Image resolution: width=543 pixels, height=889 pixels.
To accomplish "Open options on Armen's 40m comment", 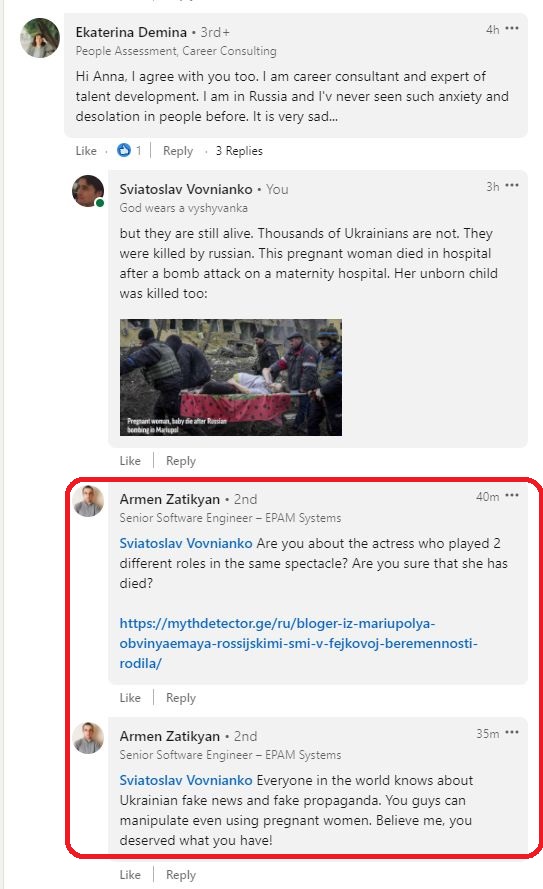I will (512, 496).
